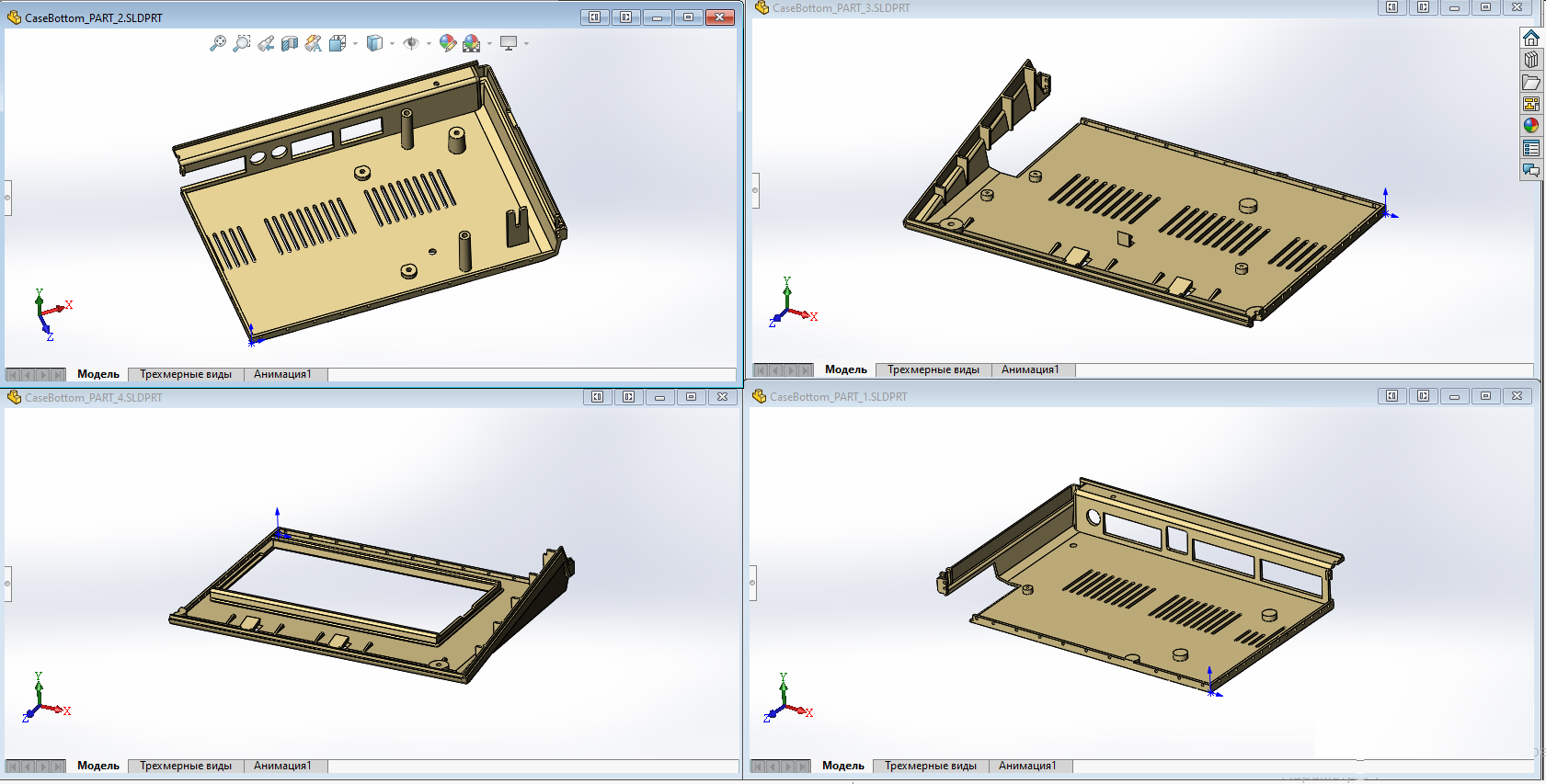The width and height of the screenshot is (1546, 784).
Task: Open Трехмерные виды tab in PART_4 window
Action: pos(186,766)
